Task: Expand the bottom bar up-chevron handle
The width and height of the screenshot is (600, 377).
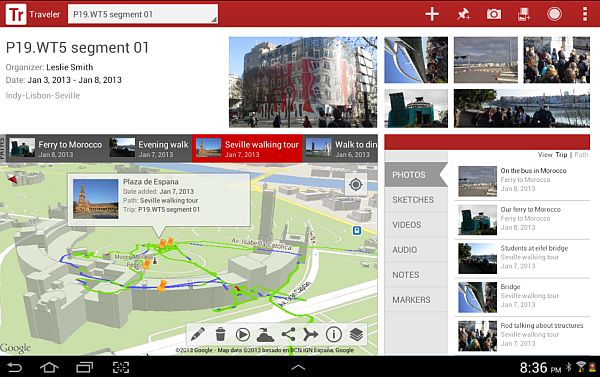Action: [x=298, y=367]
